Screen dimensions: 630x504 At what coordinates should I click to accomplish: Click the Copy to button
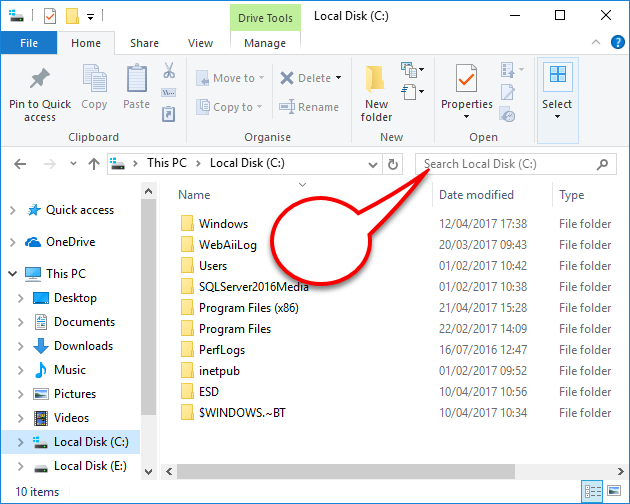click(229, 107)
